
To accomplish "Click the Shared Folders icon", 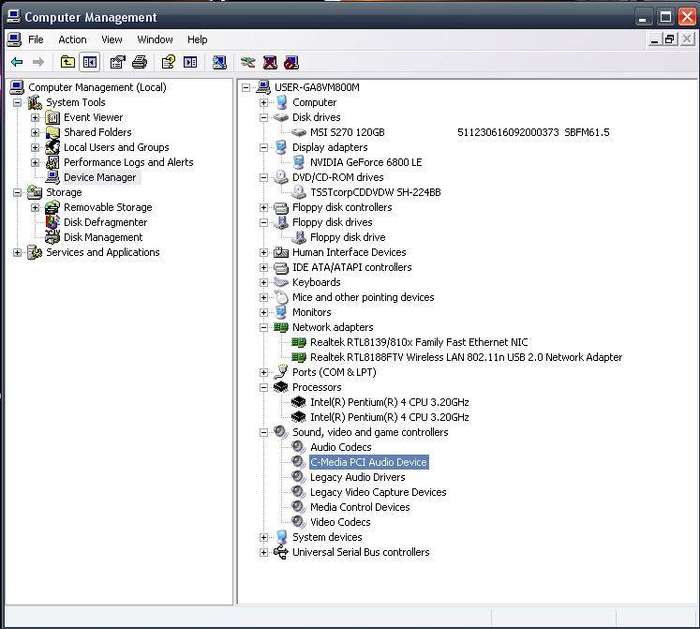I will [x=53, y=133].
